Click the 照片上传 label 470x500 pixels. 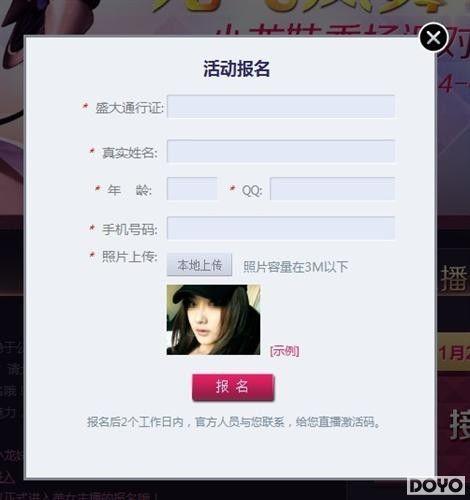(130, 257)
